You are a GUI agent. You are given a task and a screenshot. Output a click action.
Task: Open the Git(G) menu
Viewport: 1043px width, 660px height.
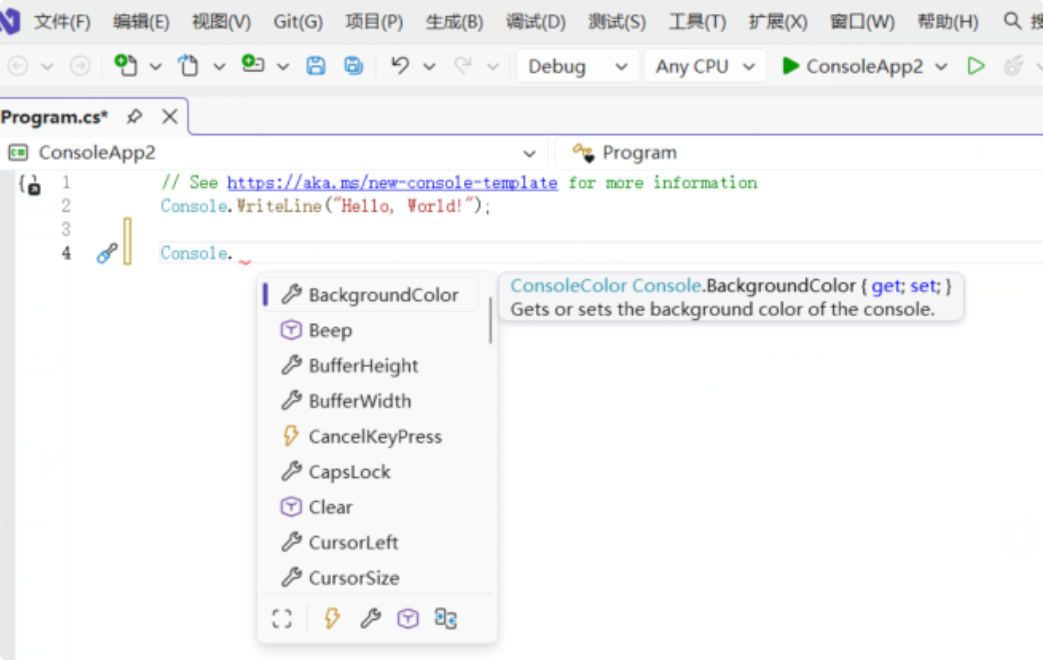(298, 21)
